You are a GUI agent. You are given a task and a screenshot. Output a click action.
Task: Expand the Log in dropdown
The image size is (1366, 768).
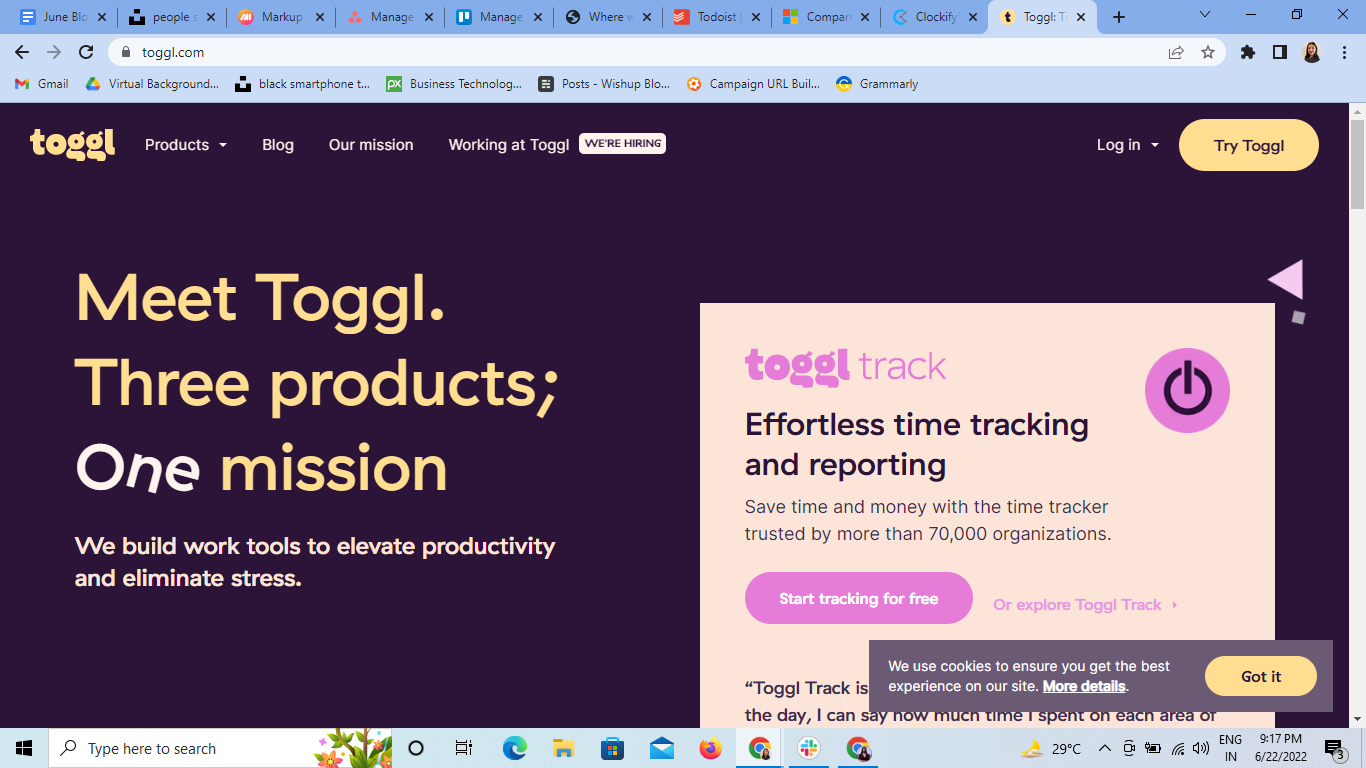[1128, 145]
